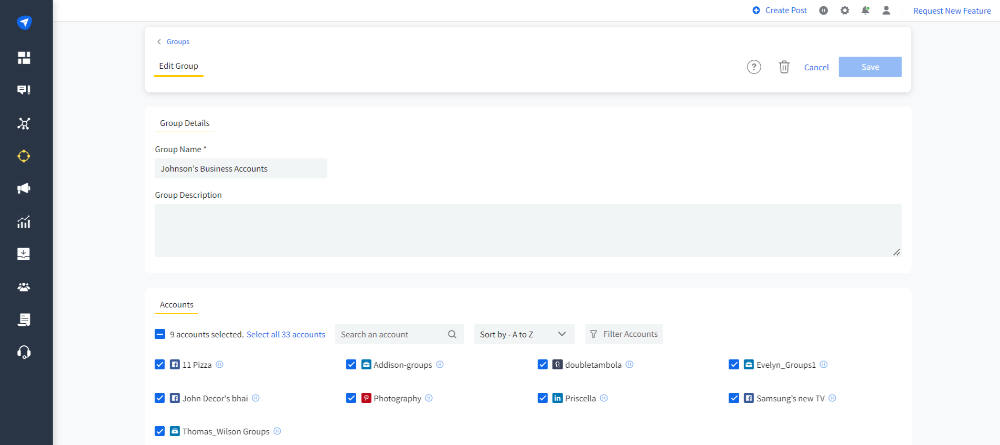Click info icon next to Photography
This screenshot has width=1000, height=445.
[429, 398]
